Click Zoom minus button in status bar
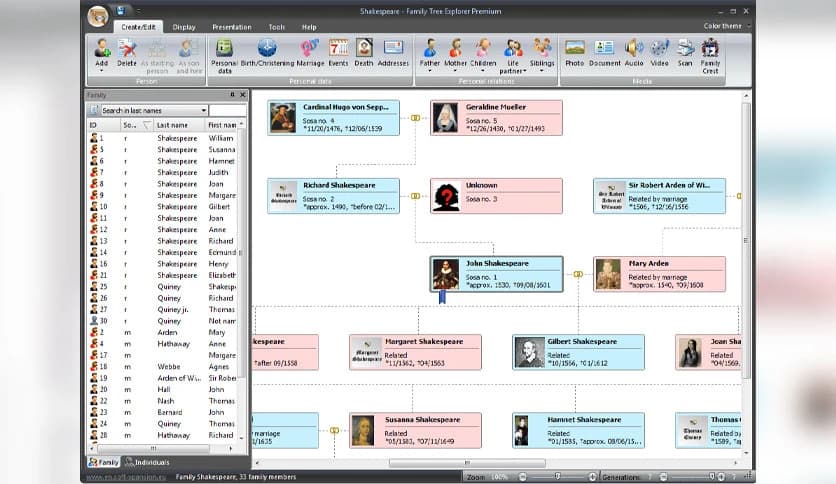The width and height of the screenshot is (836, 484). point(522,477)
